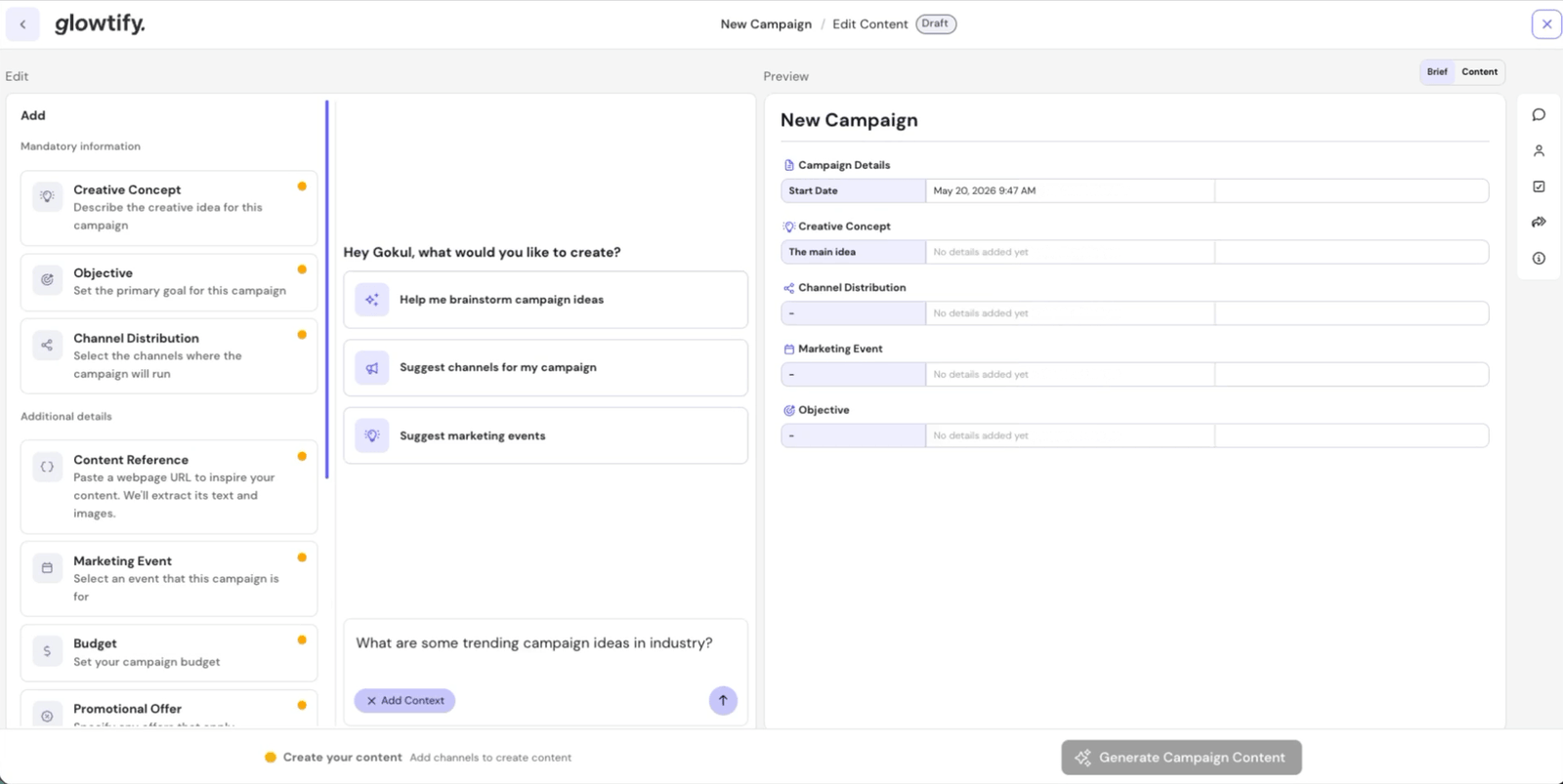The image size is (1563, 784).
Task: Click the Marketing Event No details added yet cell
Action: point(1070,375)
